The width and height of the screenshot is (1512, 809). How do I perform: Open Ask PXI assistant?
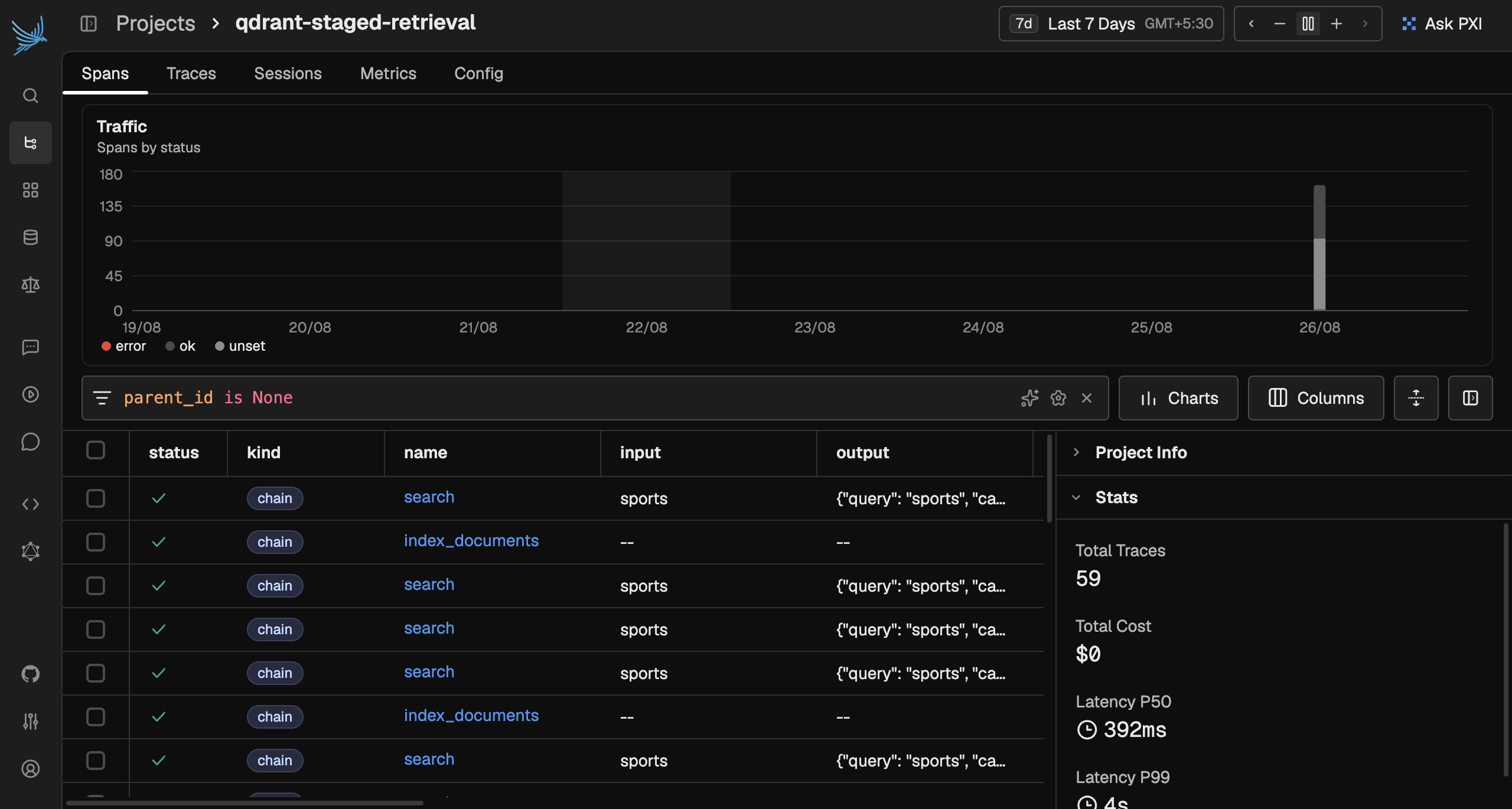click(x=1442, y=24)
